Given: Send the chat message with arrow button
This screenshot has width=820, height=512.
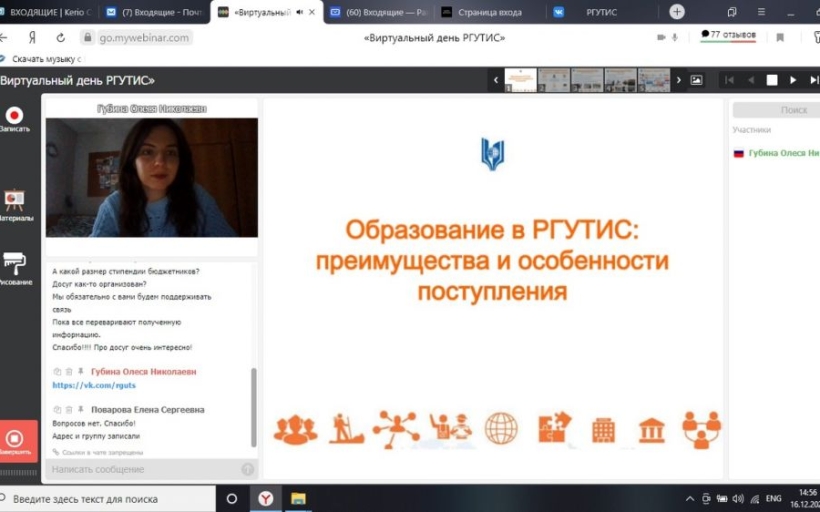Looking at the screenshot, I should pos(247,469).
